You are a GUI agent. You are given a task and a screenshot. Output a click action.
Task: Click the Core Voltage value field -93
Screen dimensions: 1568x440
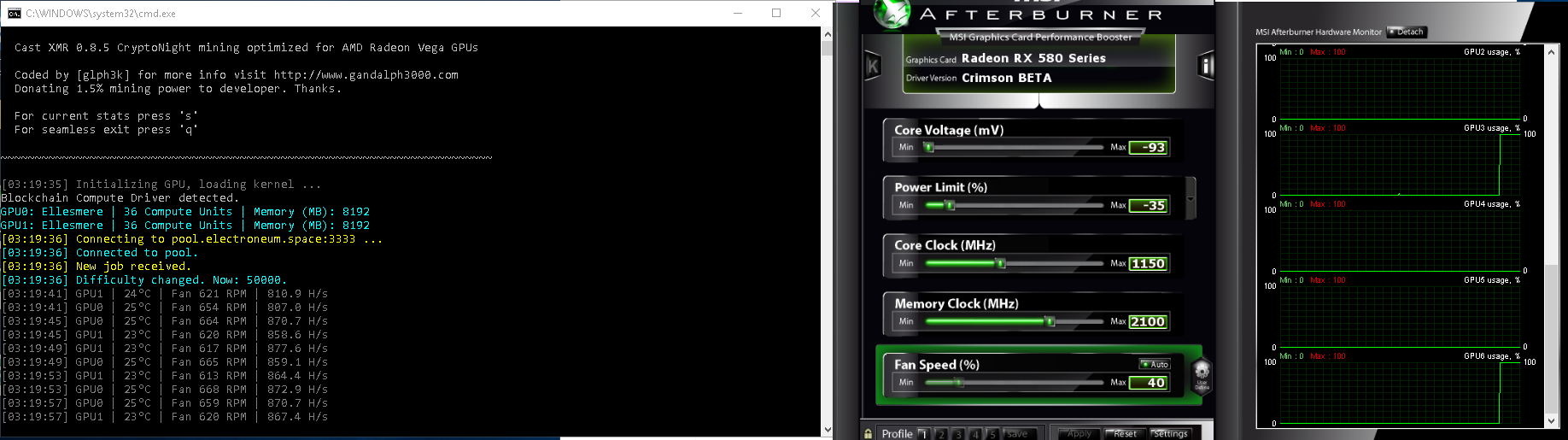[x=1149, y=147]
